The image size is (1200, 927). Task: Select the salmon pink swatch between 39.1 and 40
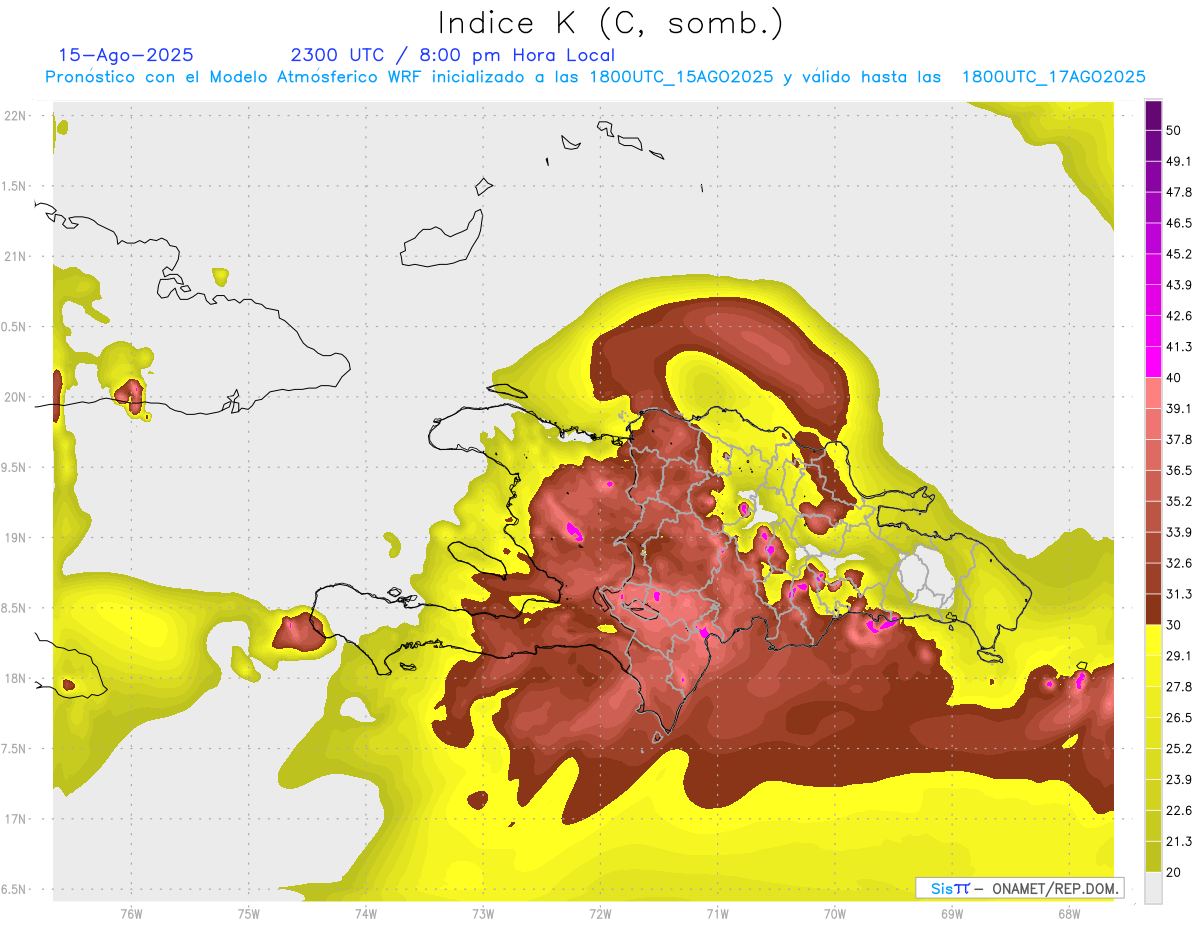[1153, 393]
